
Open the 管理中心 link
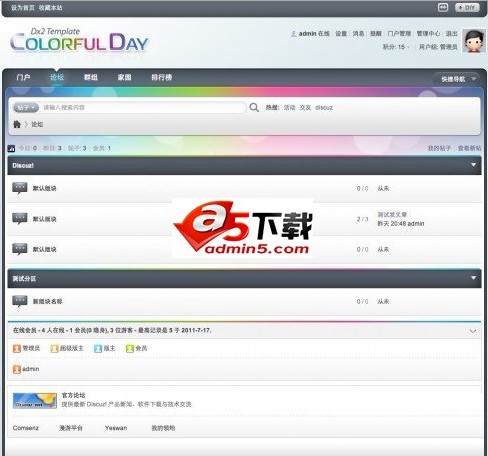point(428,34)
